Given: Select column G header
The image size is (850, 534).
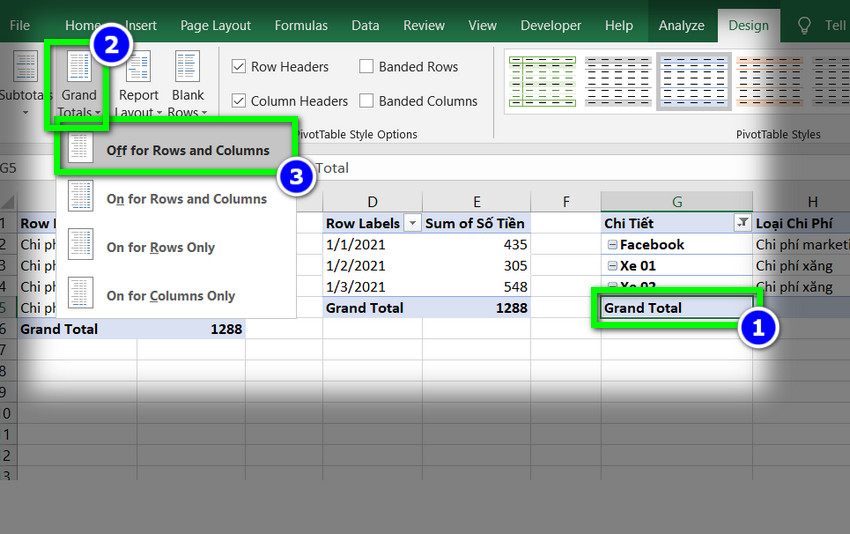Looking at the screenshot, I should point(677,202).
